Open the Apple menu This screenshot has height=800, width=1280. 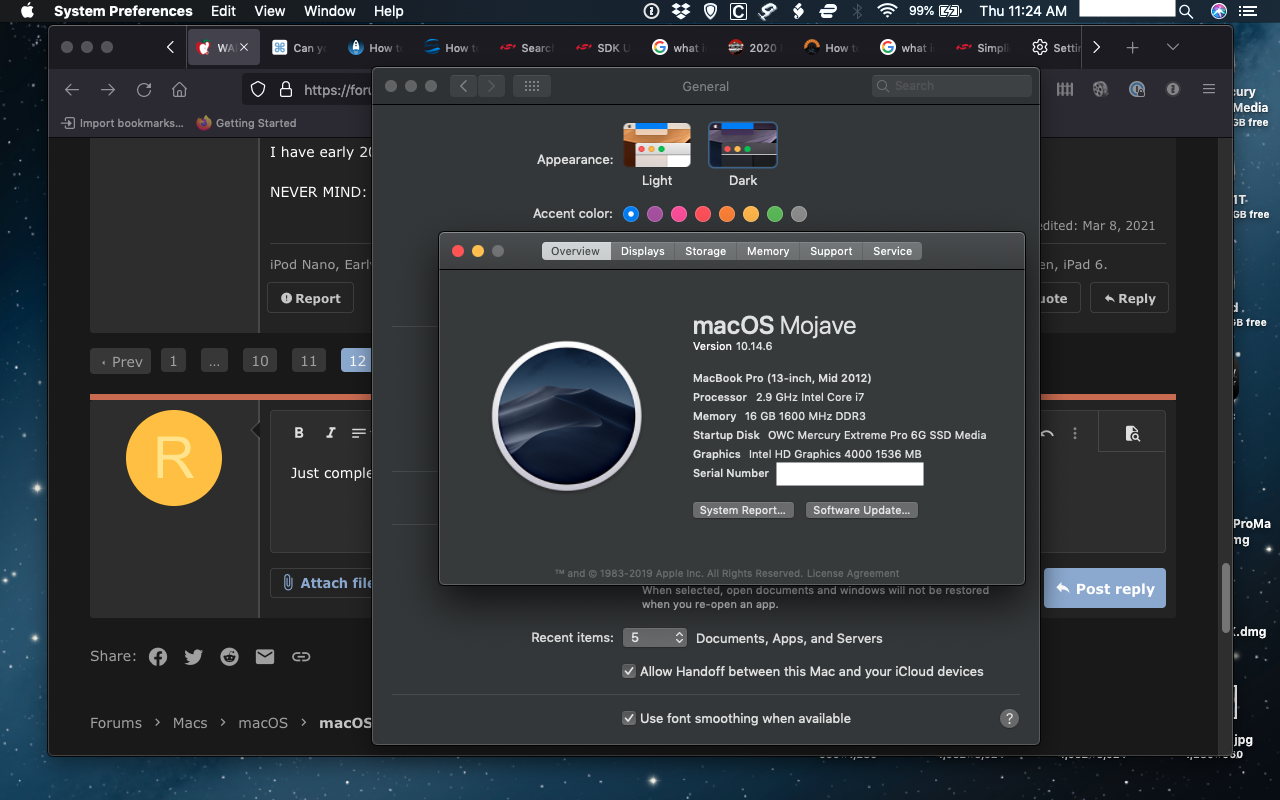point(27,11)
